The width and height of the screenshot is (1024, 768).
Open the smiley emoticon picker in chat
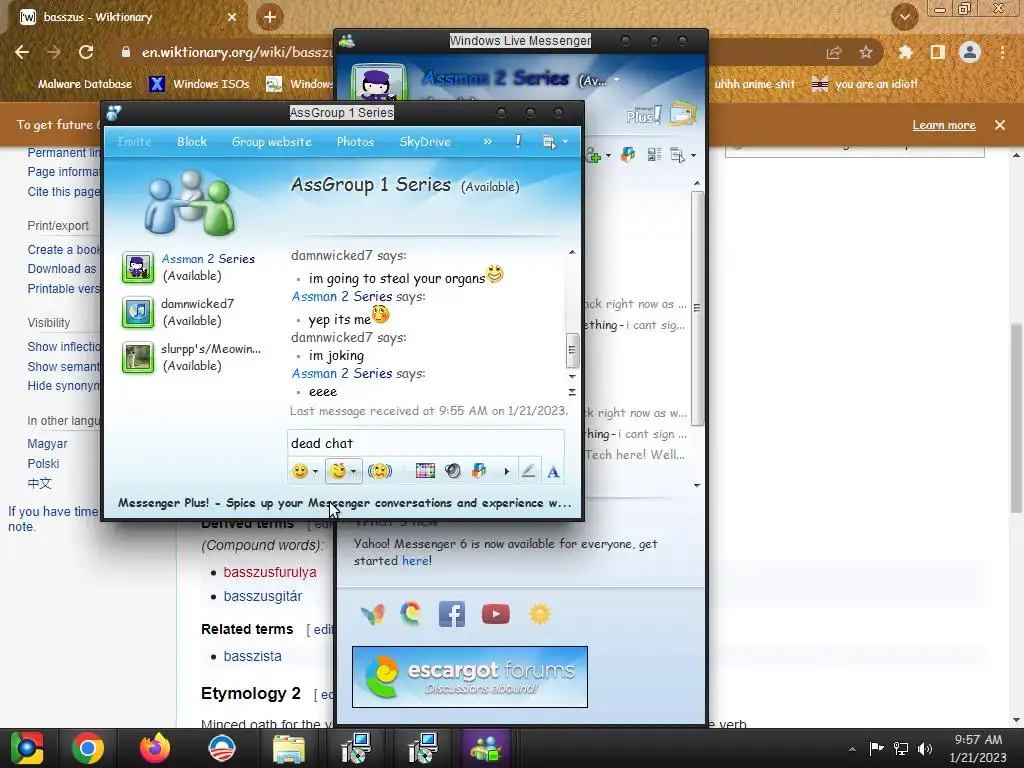300,471
